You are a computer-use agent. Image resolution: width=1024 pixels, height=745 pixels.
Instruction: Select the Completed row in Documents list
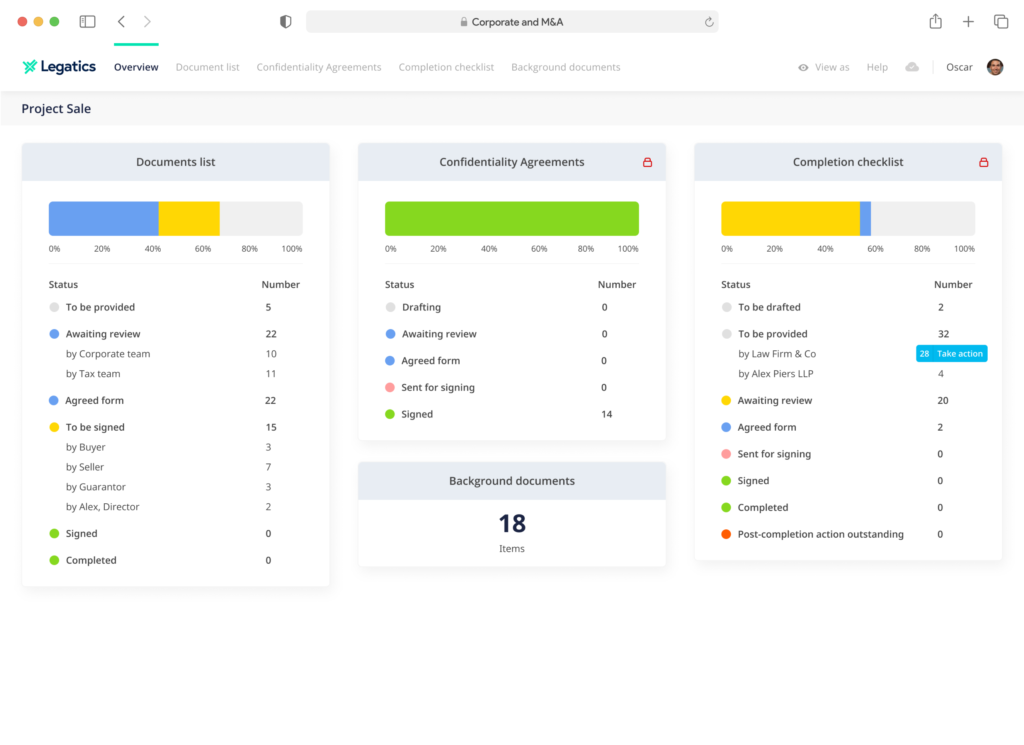pyautogui.click(x=176, y=560)
